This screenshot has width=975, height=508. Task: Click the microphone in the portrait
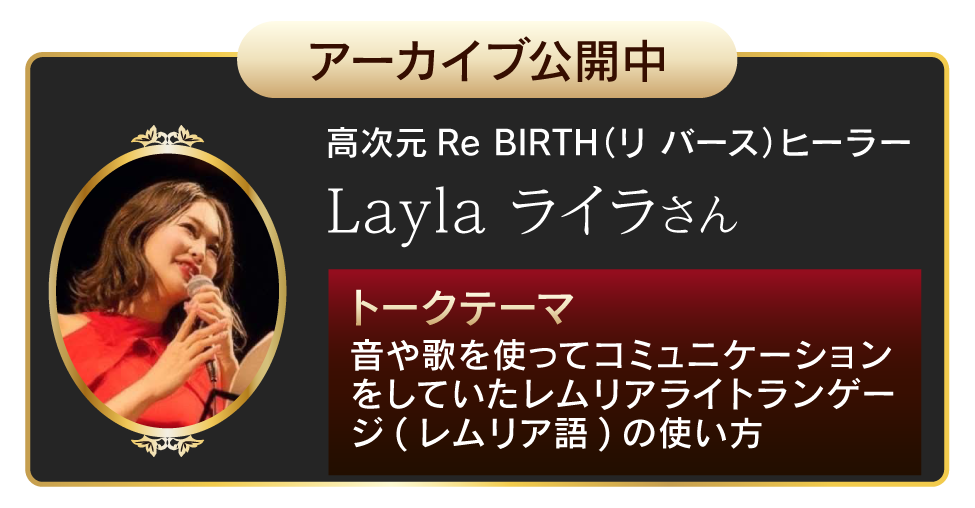203,317
